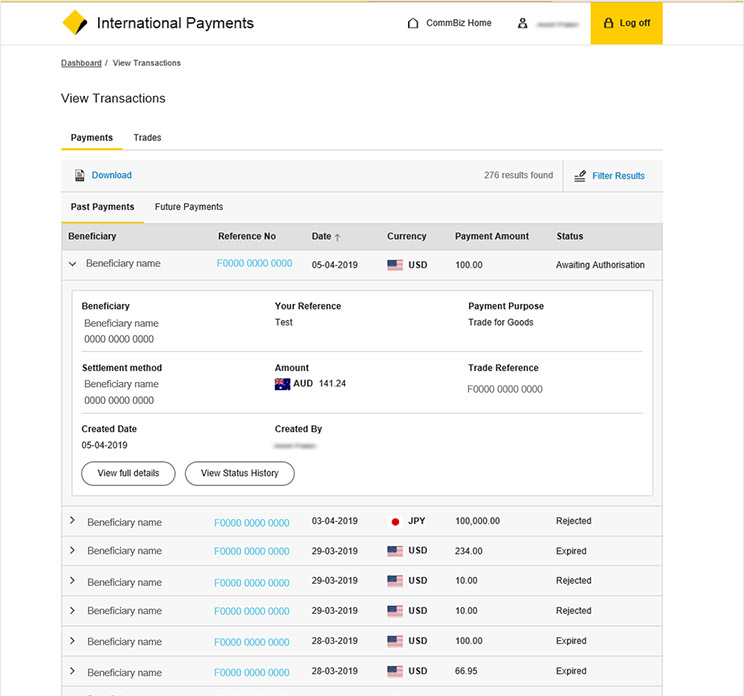
Task: Click the CommBiz Home house icon
Action: [413, 23]
